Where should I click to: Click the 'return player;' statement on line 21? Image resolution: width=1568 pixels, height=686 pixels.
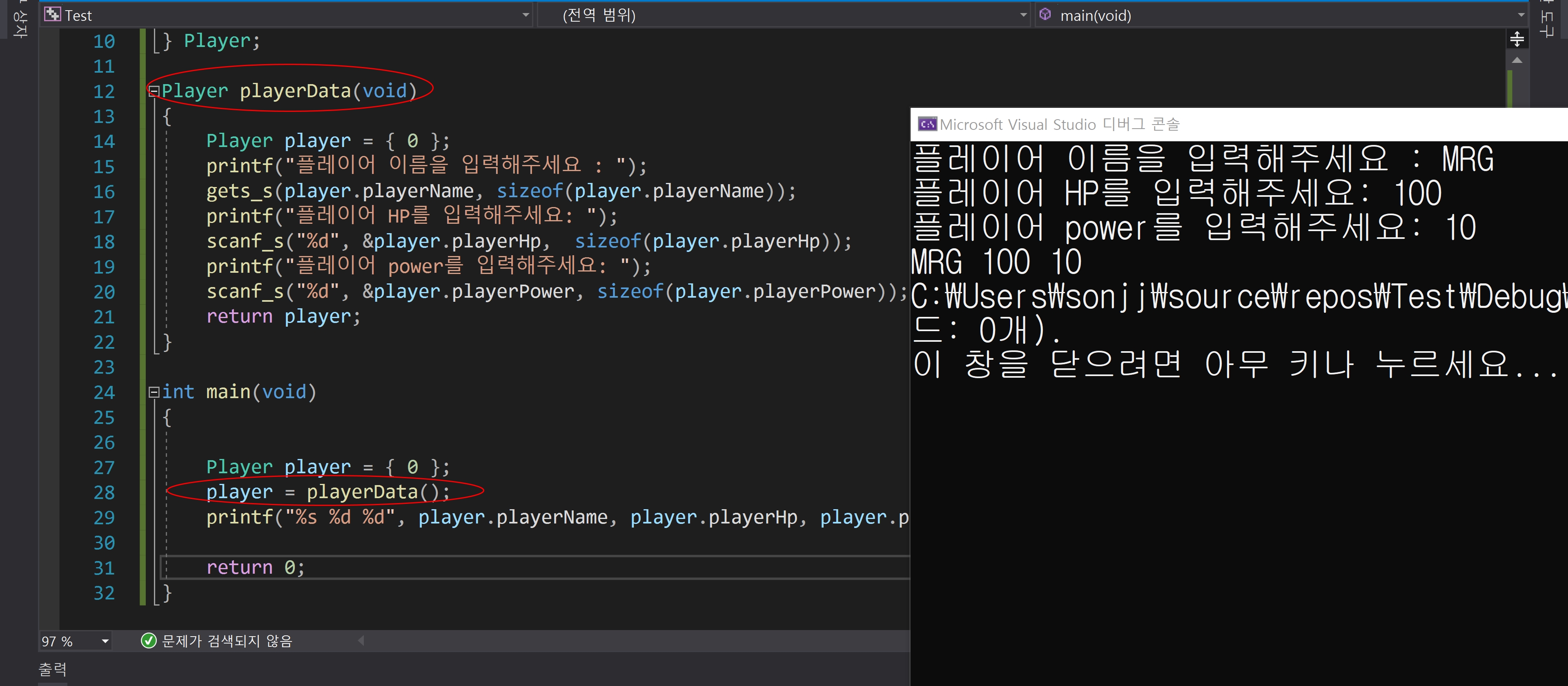coord(284,316)
